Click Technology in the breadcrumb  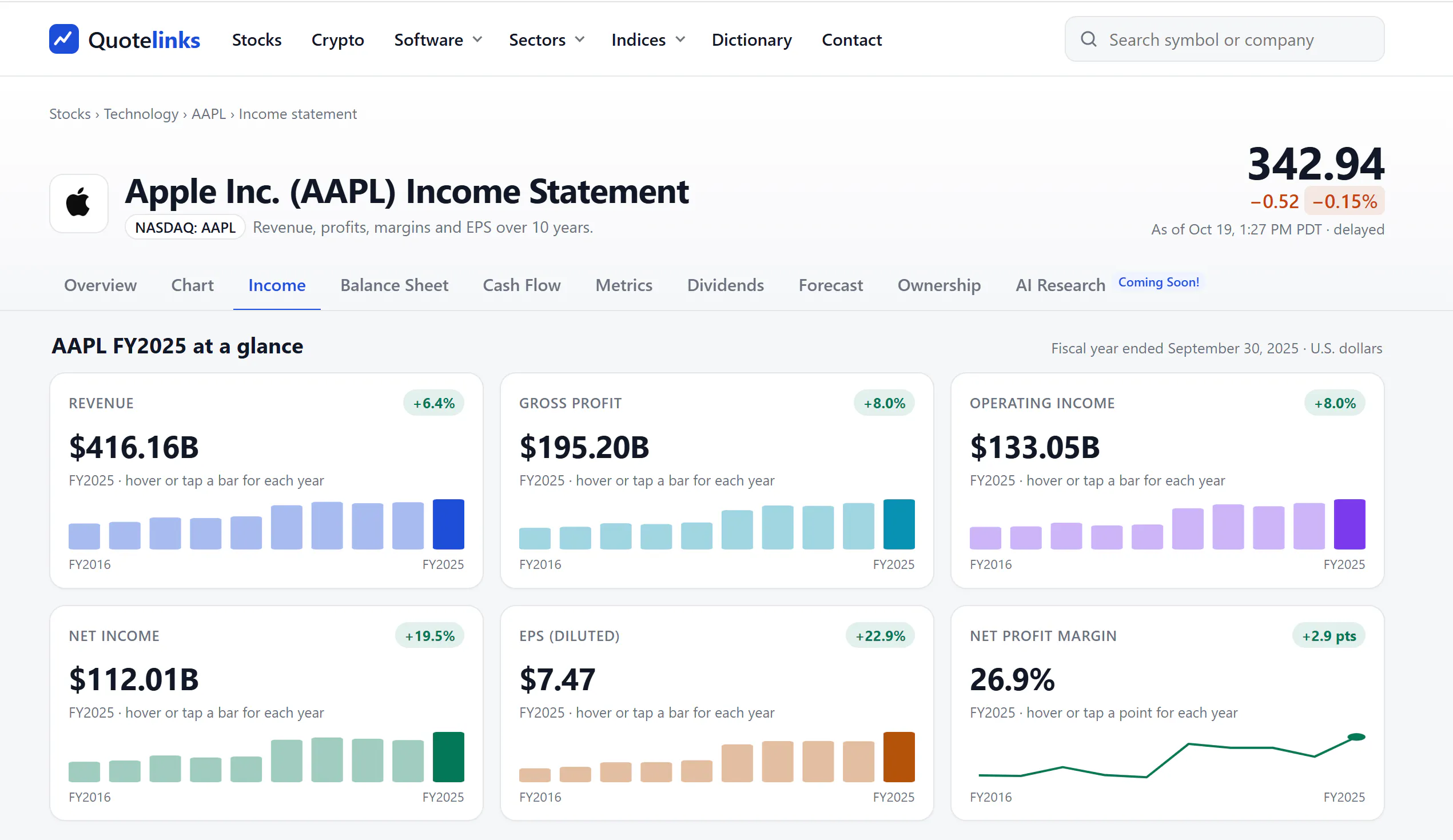[141, 114]
